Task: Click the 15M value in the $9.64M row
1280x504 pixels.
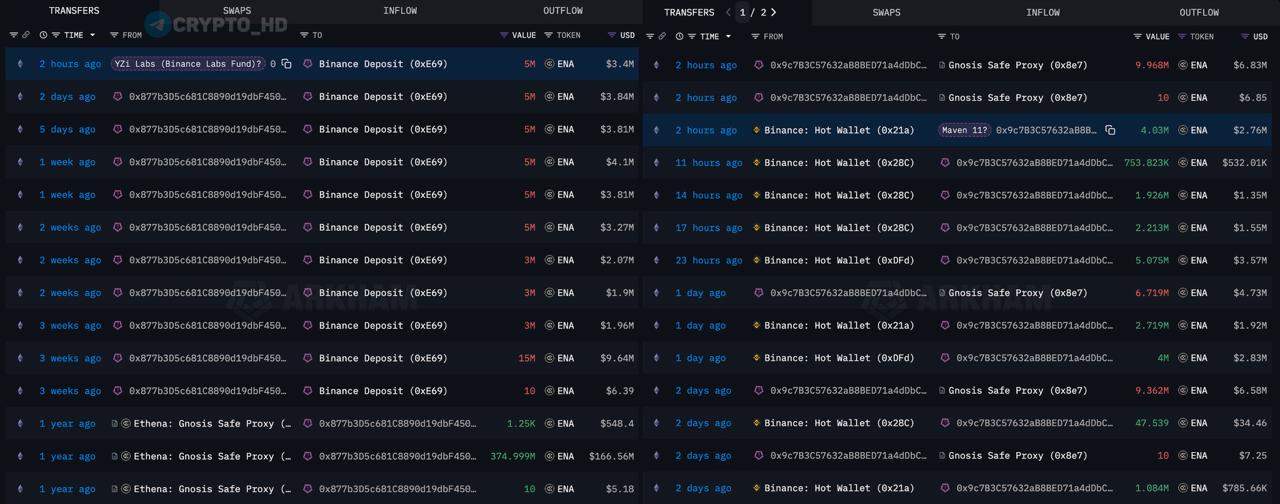Action: 526,358
